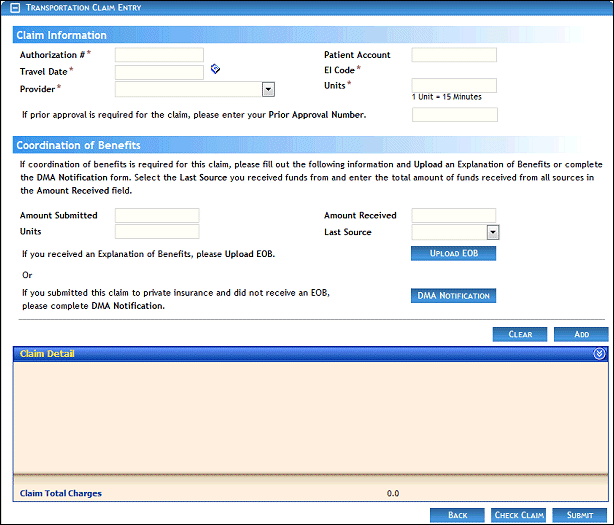Click the Travel Date text box
This screenshot has width=614, height=525.
[x=159, y=72]
